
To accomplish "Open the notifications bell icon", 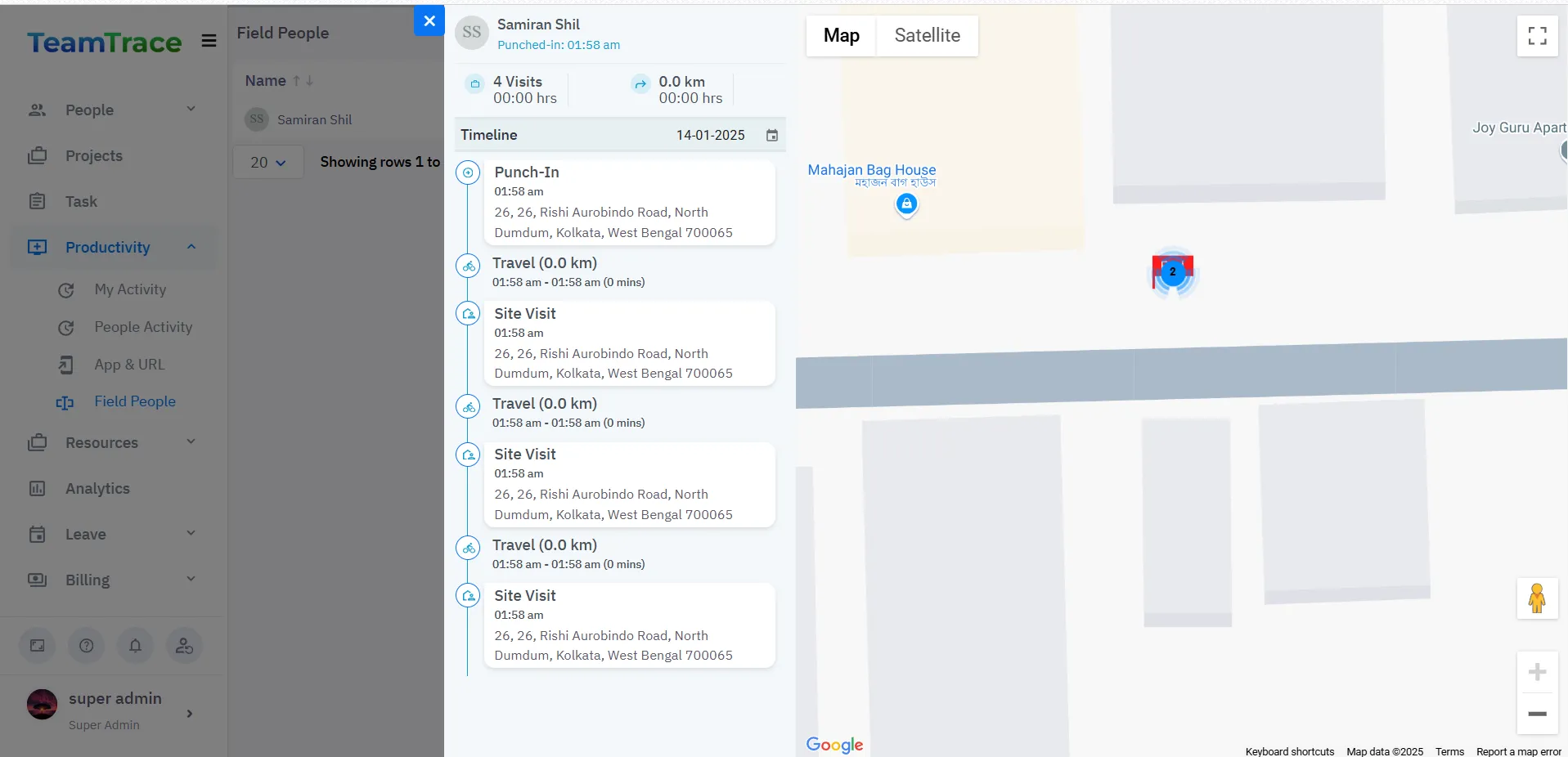I will [x=135, y=646].
